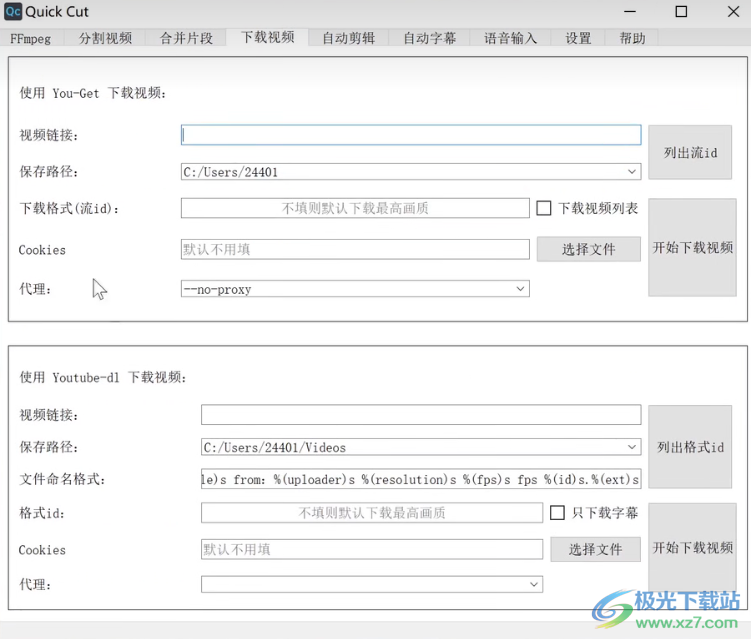Click 开始下载视频 in the You-Get section
The width and height of the screenshot is (751, 639).
692,248
